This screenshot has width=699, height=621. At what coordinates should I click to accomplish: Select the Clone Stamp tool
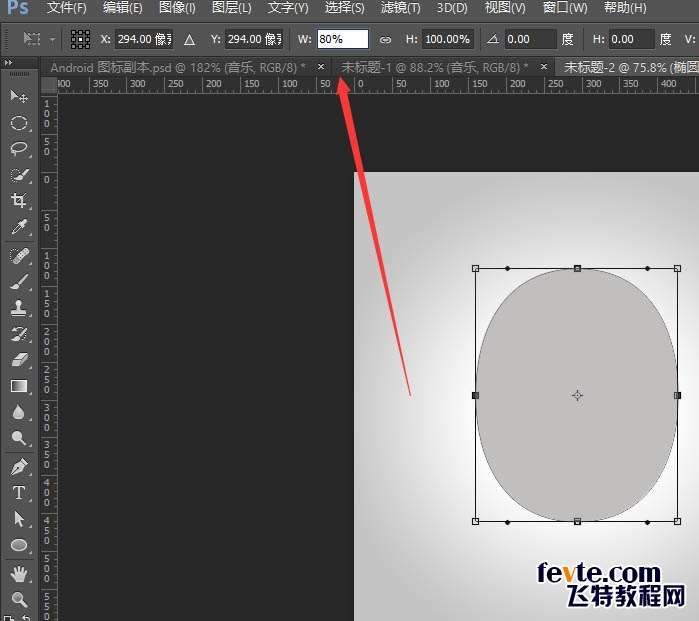[x=18, y=308]
